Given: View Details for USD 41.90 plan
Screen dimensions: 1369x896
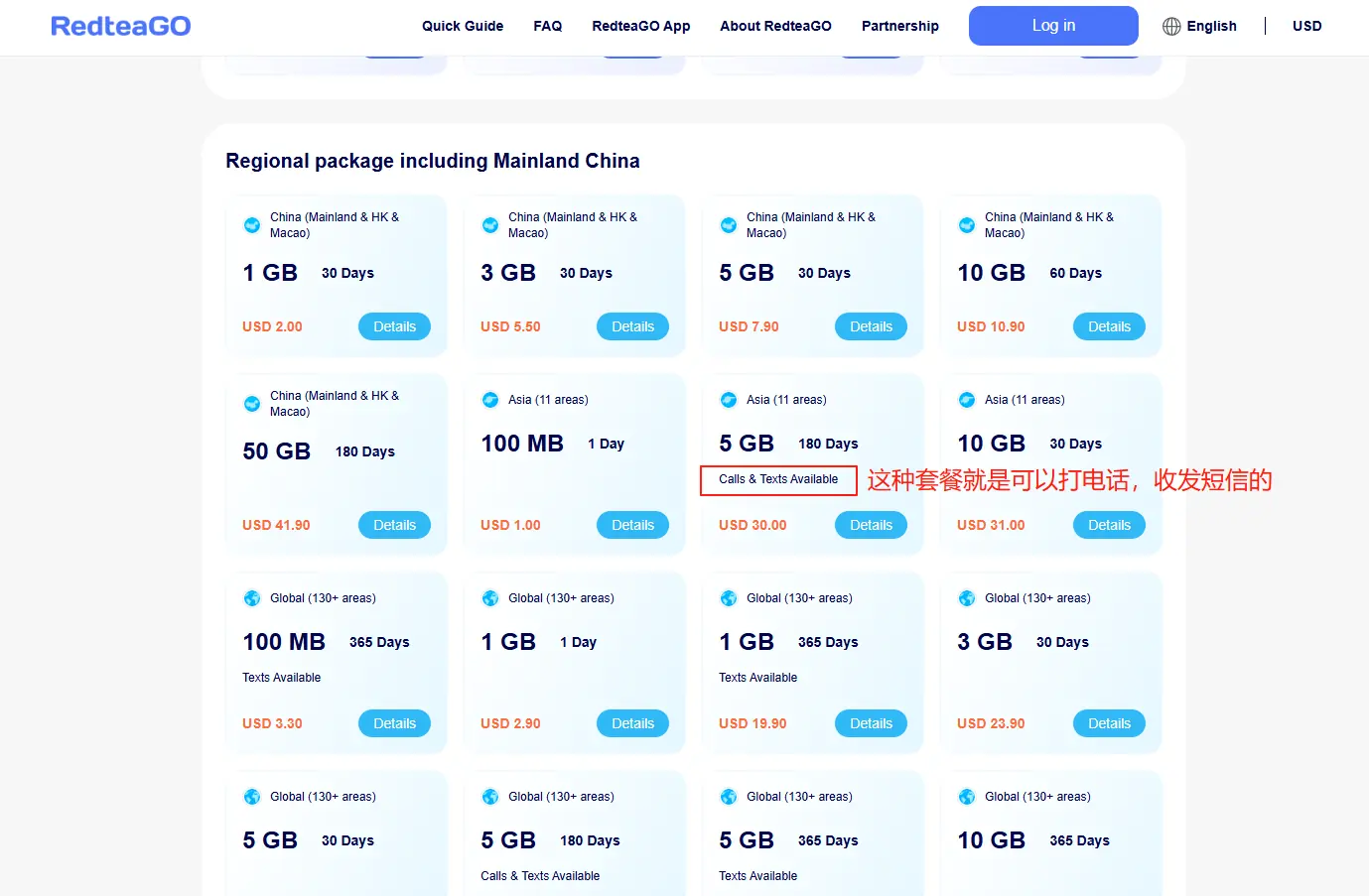Looking at the screenshot, I should pyautogui.click(x=394, y=525).
